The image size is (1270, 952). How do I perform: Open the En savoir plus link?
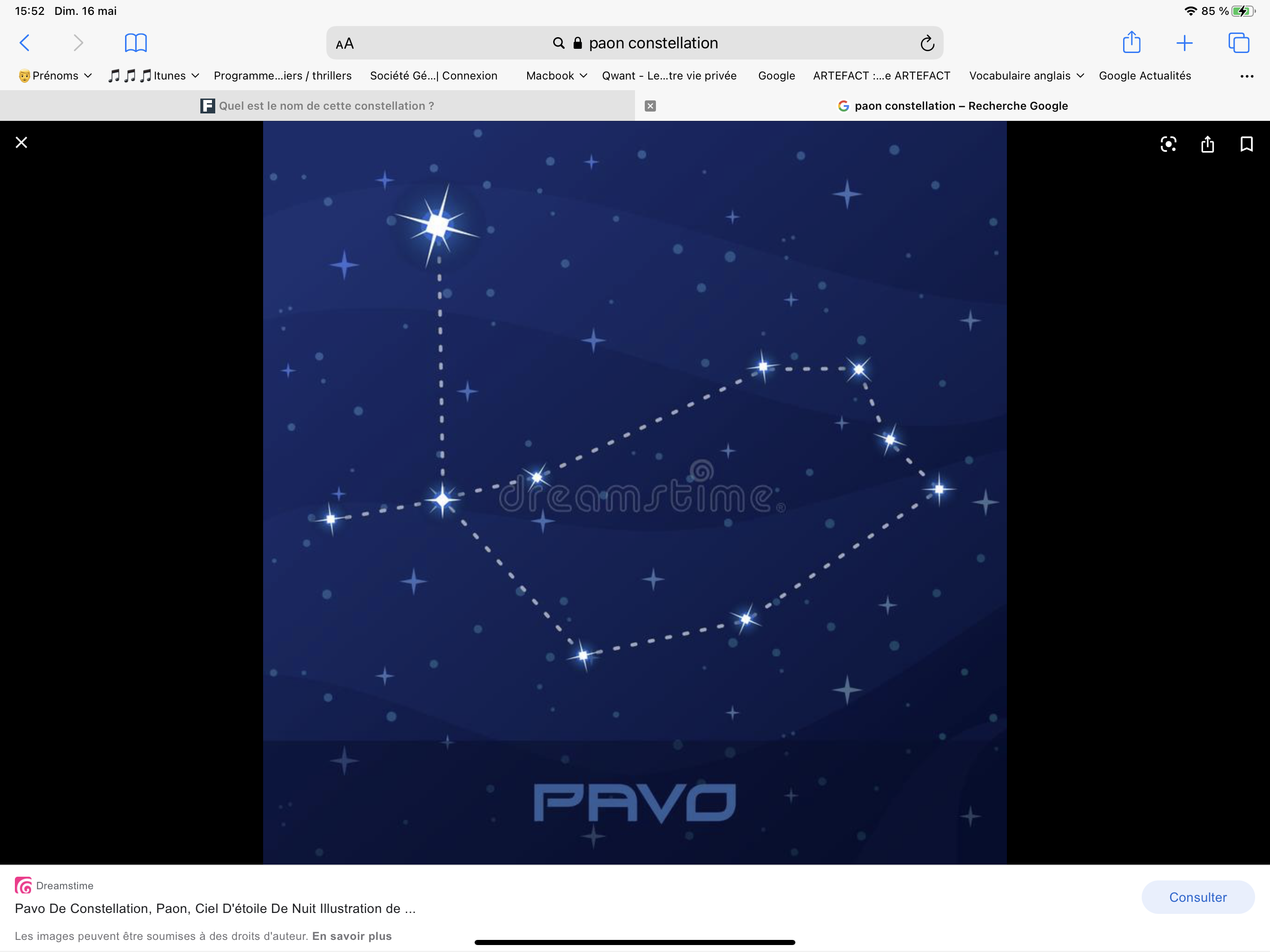point(351,936)
